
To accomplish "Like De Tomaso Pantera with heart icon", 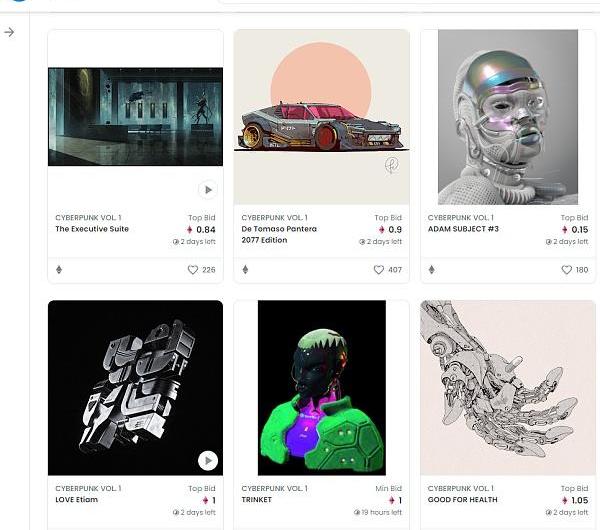I will [378, 270].
